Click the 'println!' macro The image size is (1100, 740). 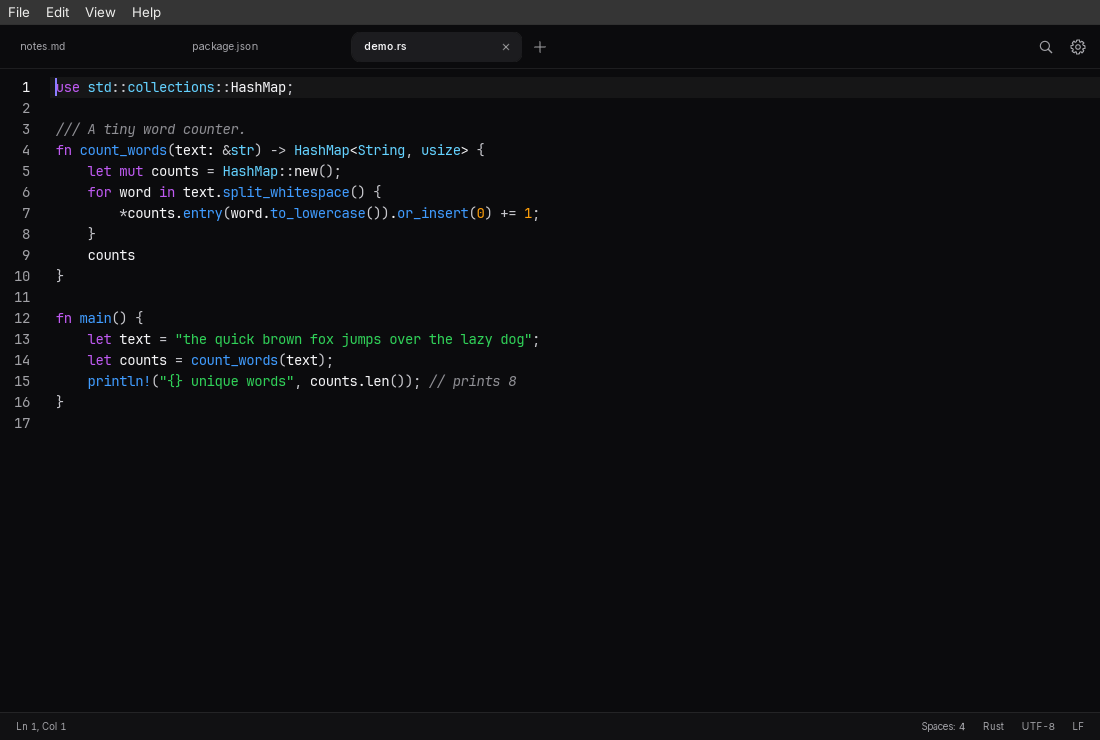click(x=119, y=382)
